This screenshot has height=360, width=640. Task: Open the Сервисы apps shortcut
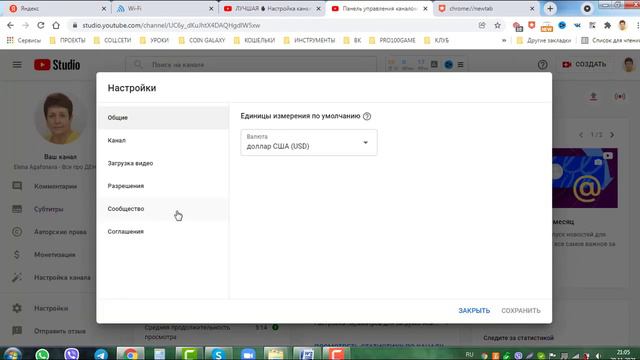point(24,40)
